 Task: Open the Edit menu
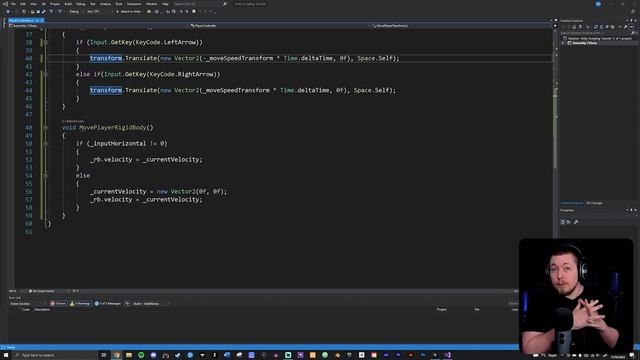coord(23,4)
